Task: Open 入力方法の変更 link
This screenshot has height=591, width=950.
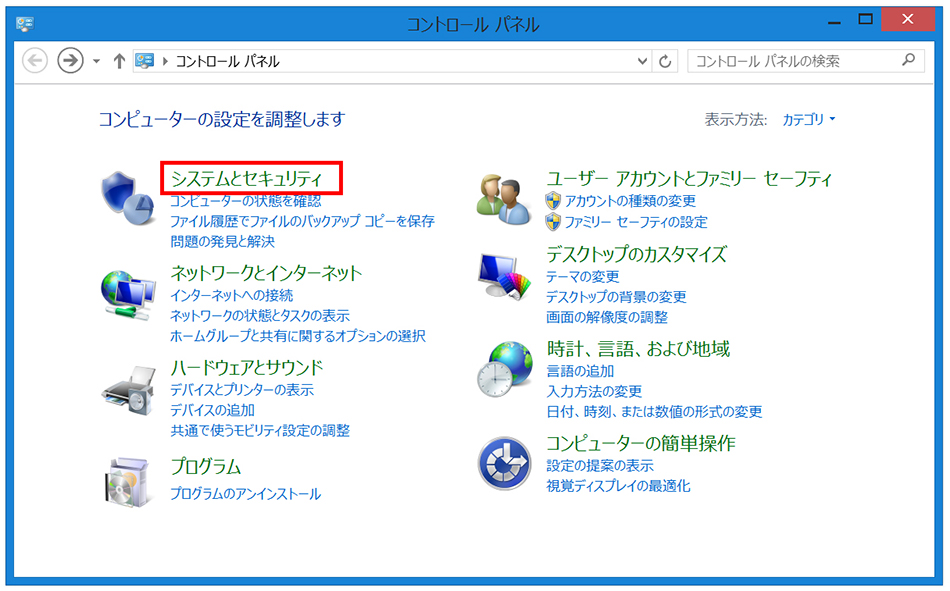Action: [594, 391]
